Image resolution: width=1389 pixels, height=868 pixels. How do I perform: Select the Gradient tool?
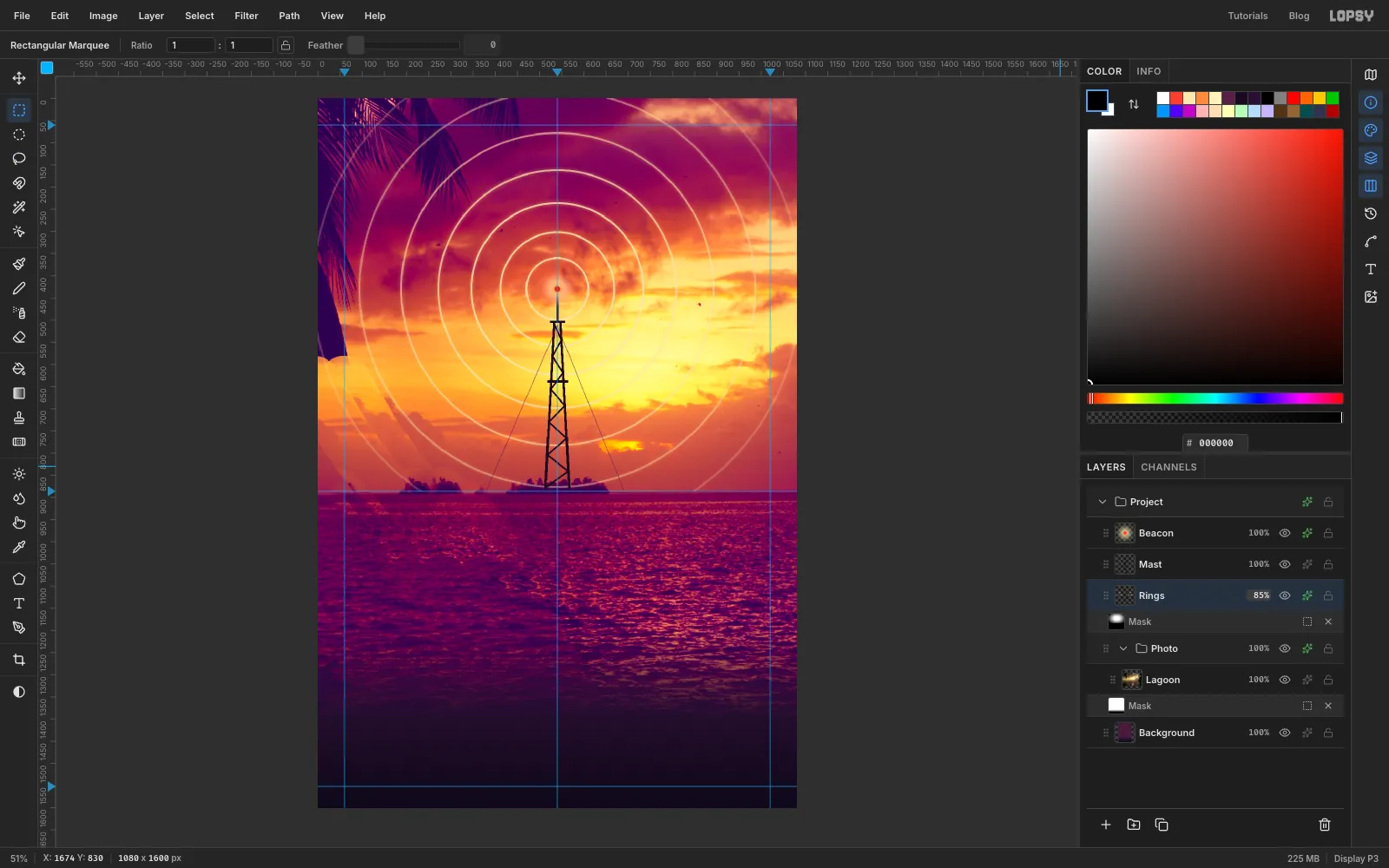(19, 393)
